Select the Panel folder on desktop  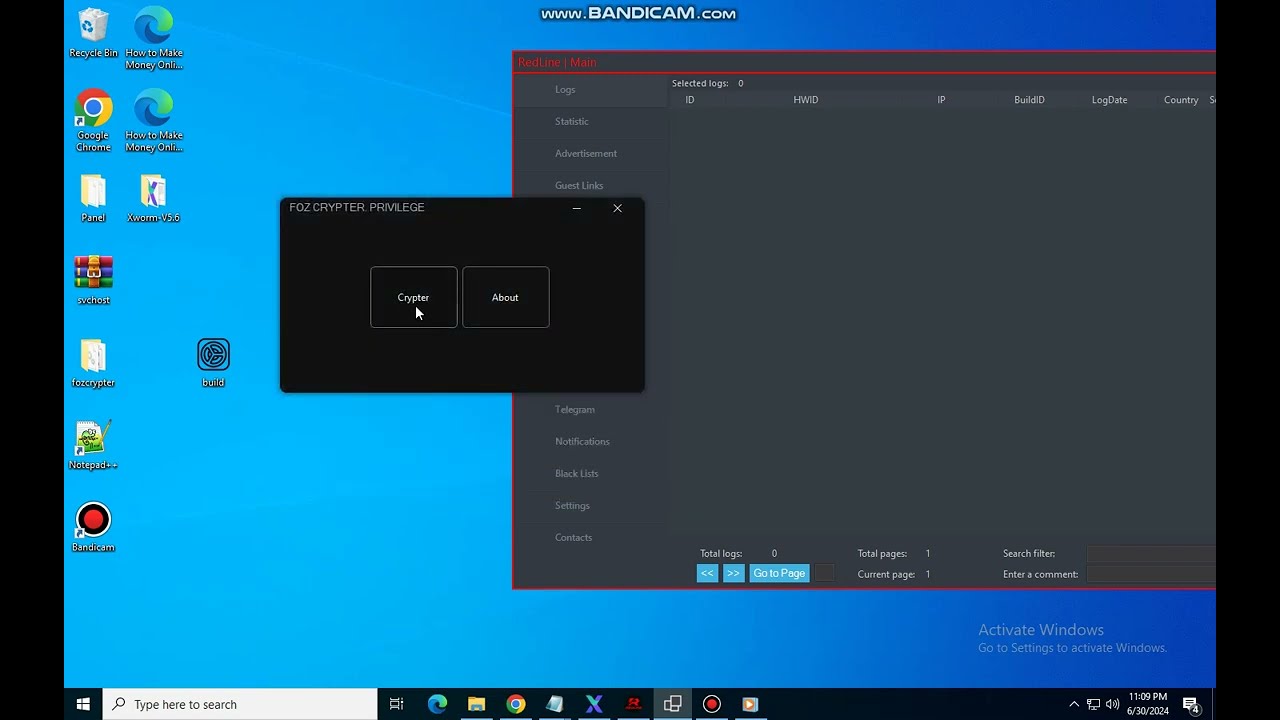pyautogui.click(x=93, y=199)
